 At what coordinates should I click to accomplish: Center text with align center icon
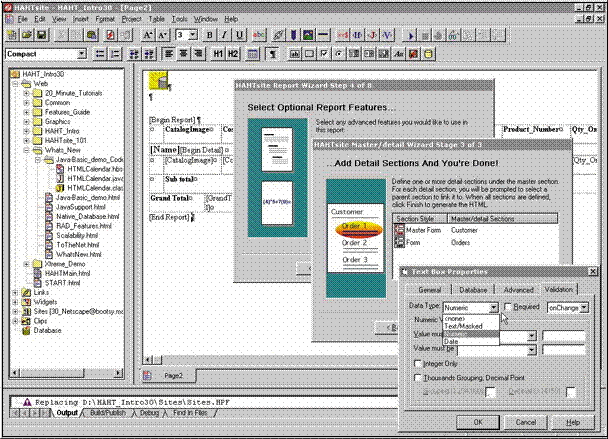pyautogui.click(x=183, y=54)
